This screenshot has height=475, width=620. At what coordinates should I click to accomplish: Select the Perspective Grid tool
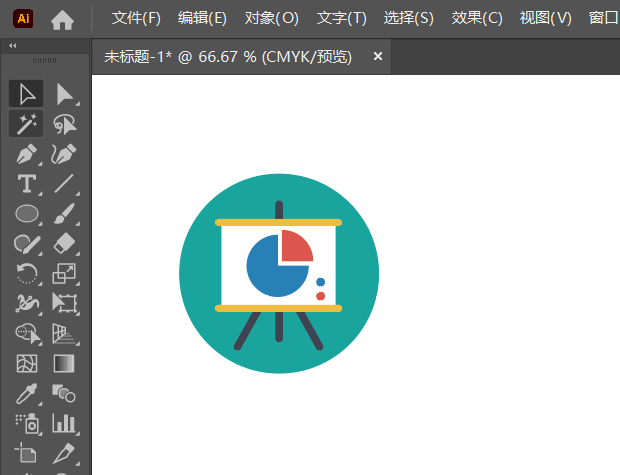click(x=64, y=333)
